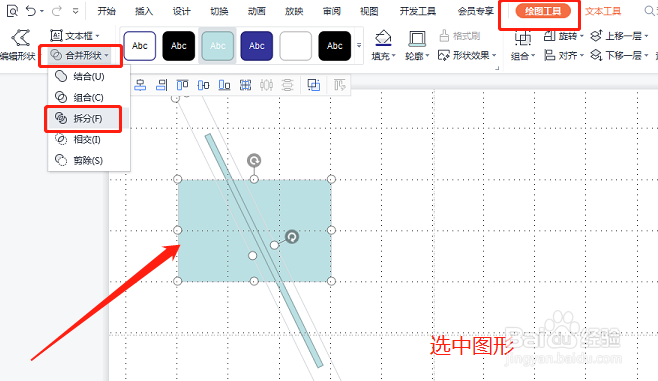Click the group shapes icon above 组合

point(523,39)
